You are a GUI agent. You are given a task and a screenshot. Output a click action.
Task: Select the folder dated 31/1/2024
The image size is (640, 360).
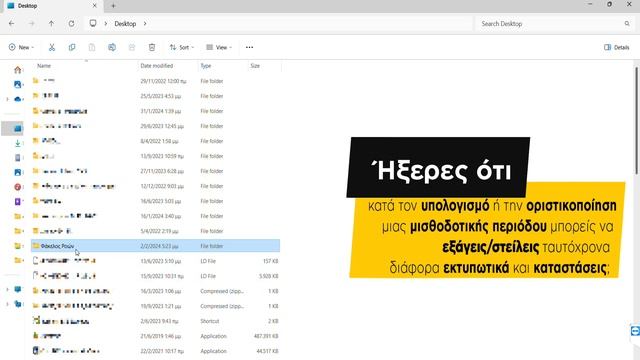tap(156, 111)
